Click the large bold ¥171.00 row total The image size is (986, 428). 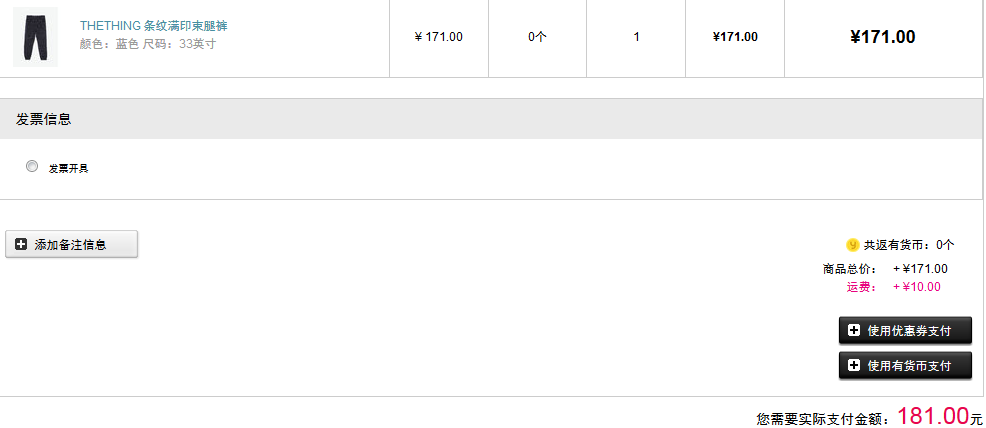tap(882, 37)
